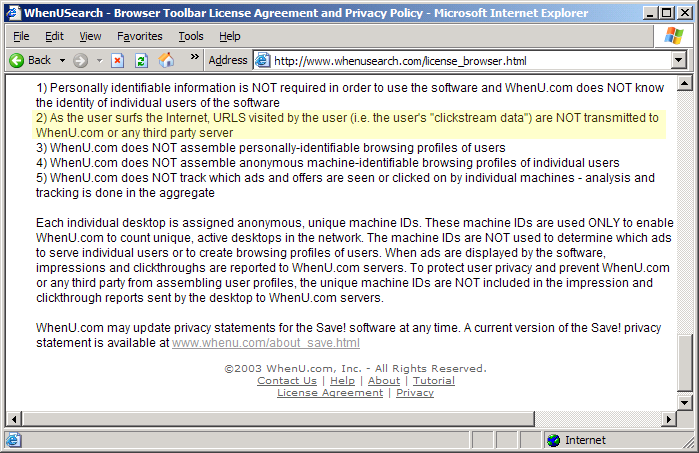Open the View menu

(x=90, y=36)
